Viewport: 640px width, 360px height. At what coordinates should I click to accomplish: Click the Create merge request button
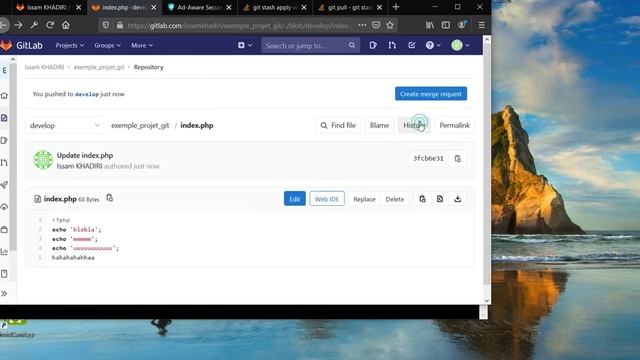pos(431,94)
